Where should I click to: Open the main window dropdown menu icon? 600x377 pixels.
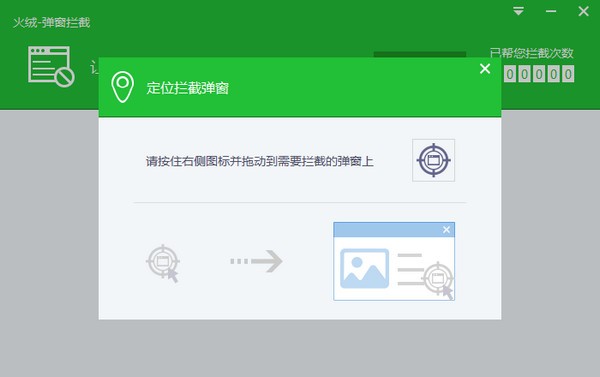[x=518, y=11]
